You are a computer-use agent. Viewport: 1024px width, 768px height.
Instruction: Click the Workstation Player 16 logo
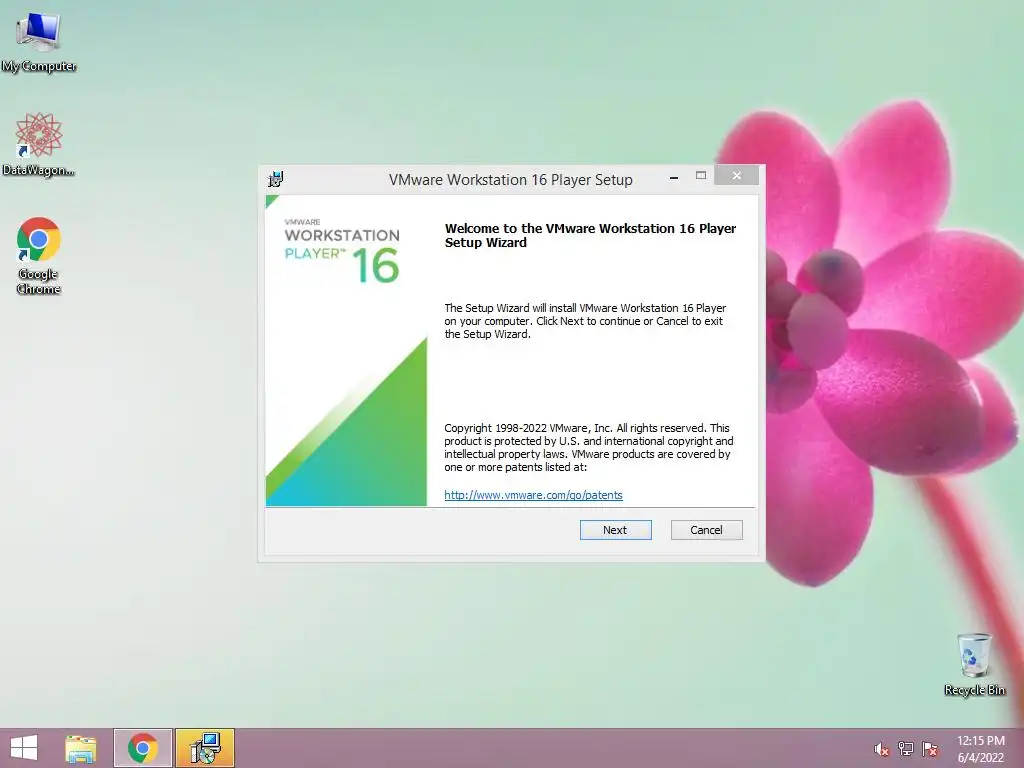342,251
